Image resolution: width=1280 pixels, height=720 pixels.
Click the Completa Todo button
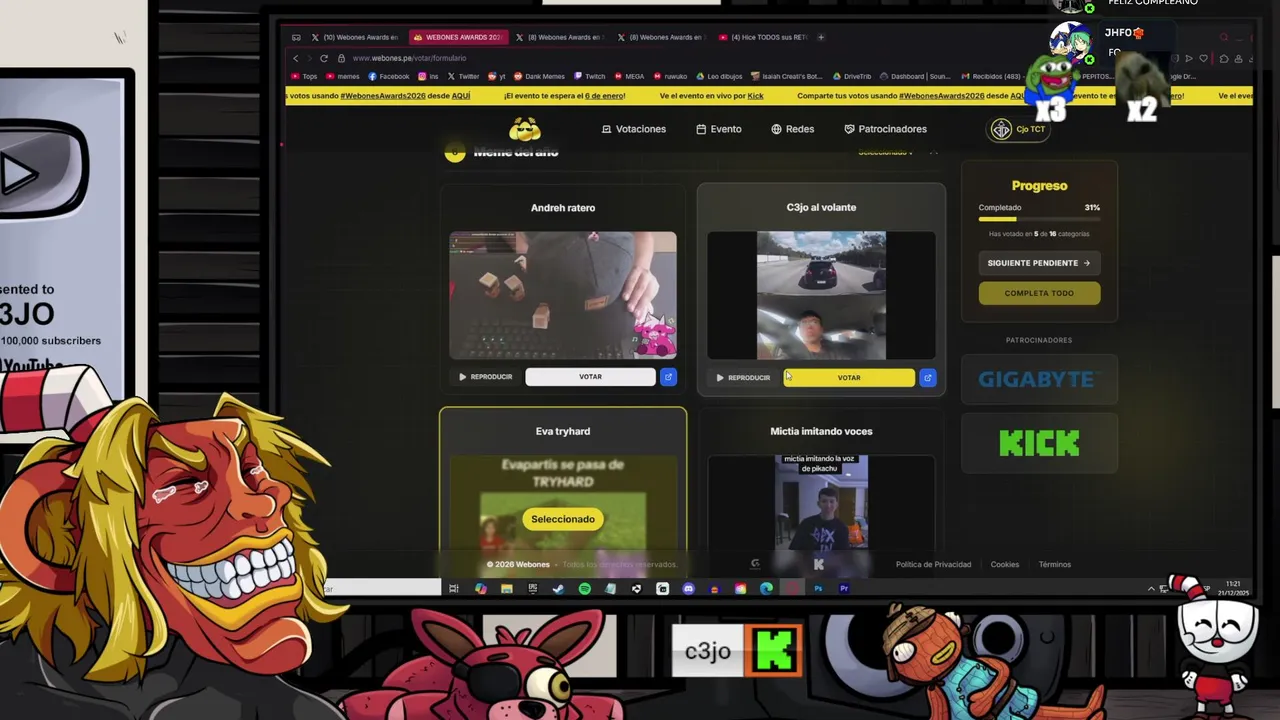click(x=1039, y=293)
